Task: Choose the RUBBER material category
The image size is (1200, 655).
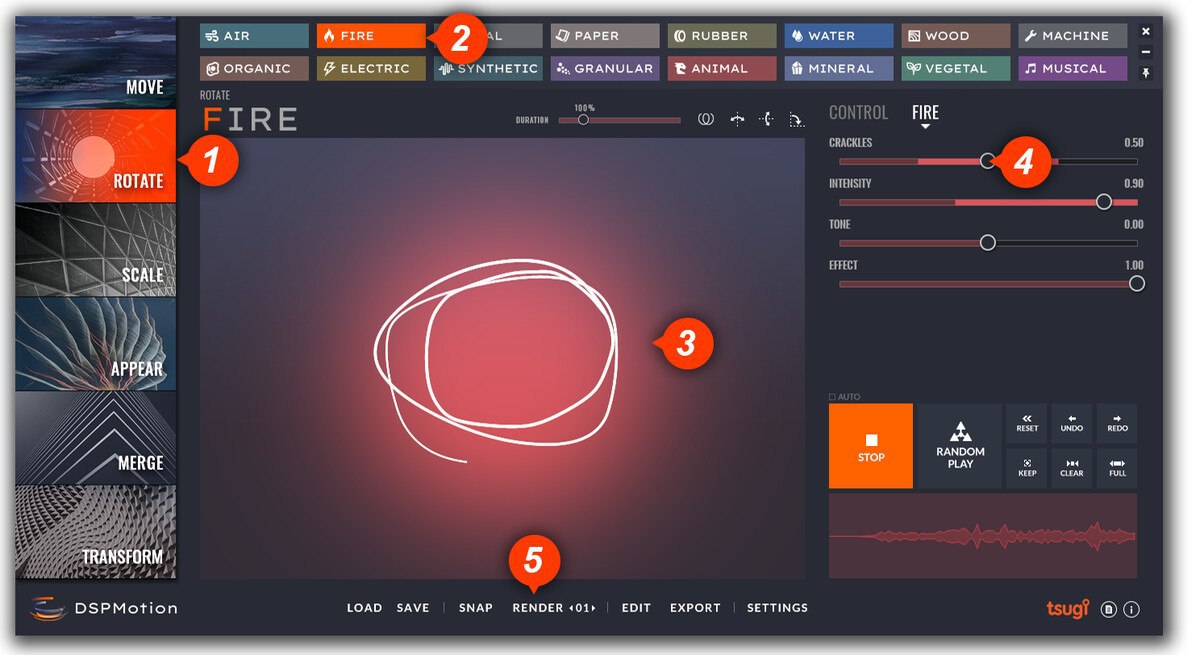Action: pos(722,36)
